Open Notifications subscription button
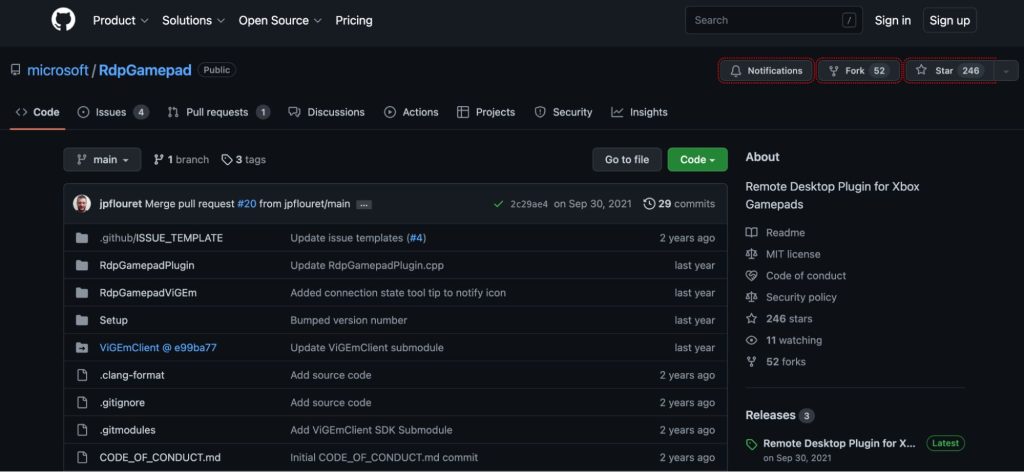Image resolution: width=1024 pixels, height=472 pixels. pyautogui.click(x=766, y=71)
